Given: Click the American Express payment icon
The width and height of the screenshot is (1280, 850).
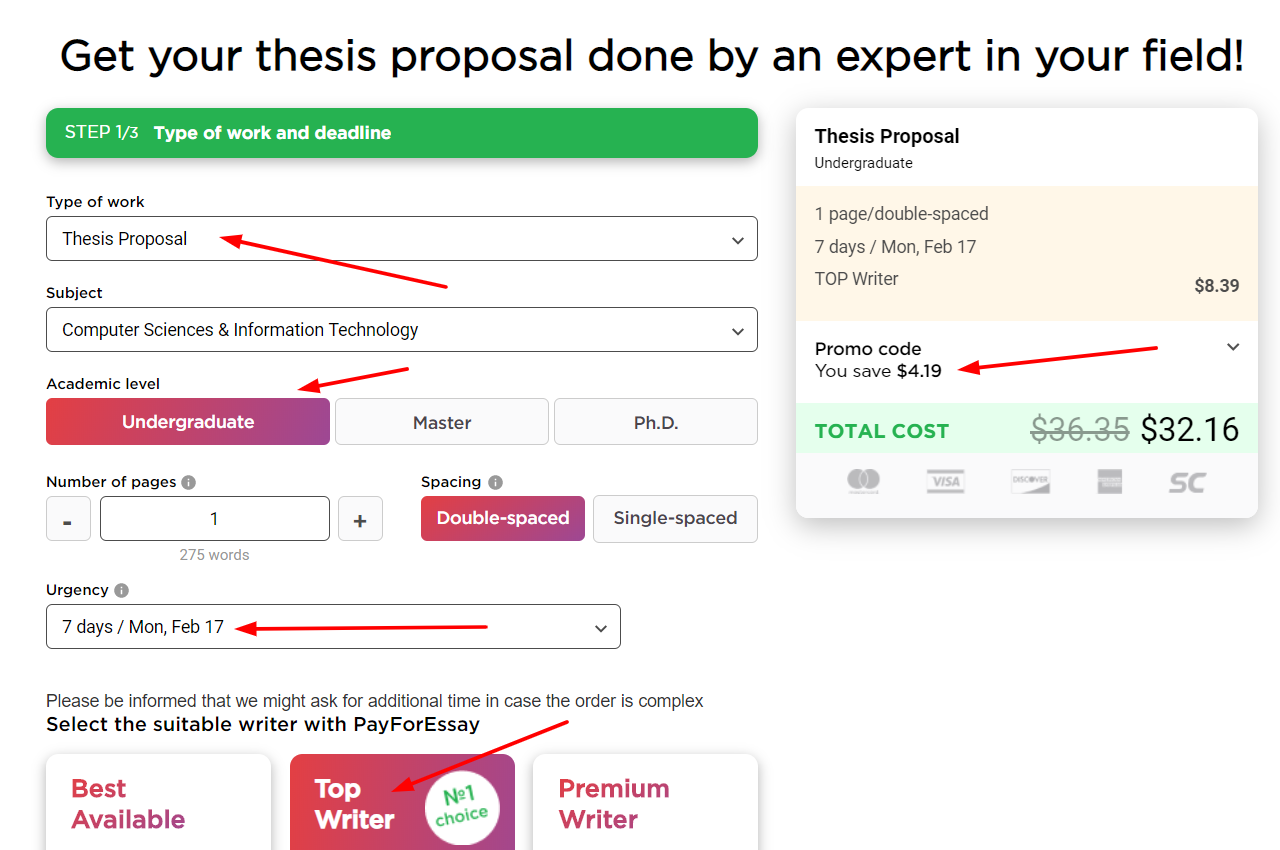Looking at the screenshot, I should coord(1110,481).
